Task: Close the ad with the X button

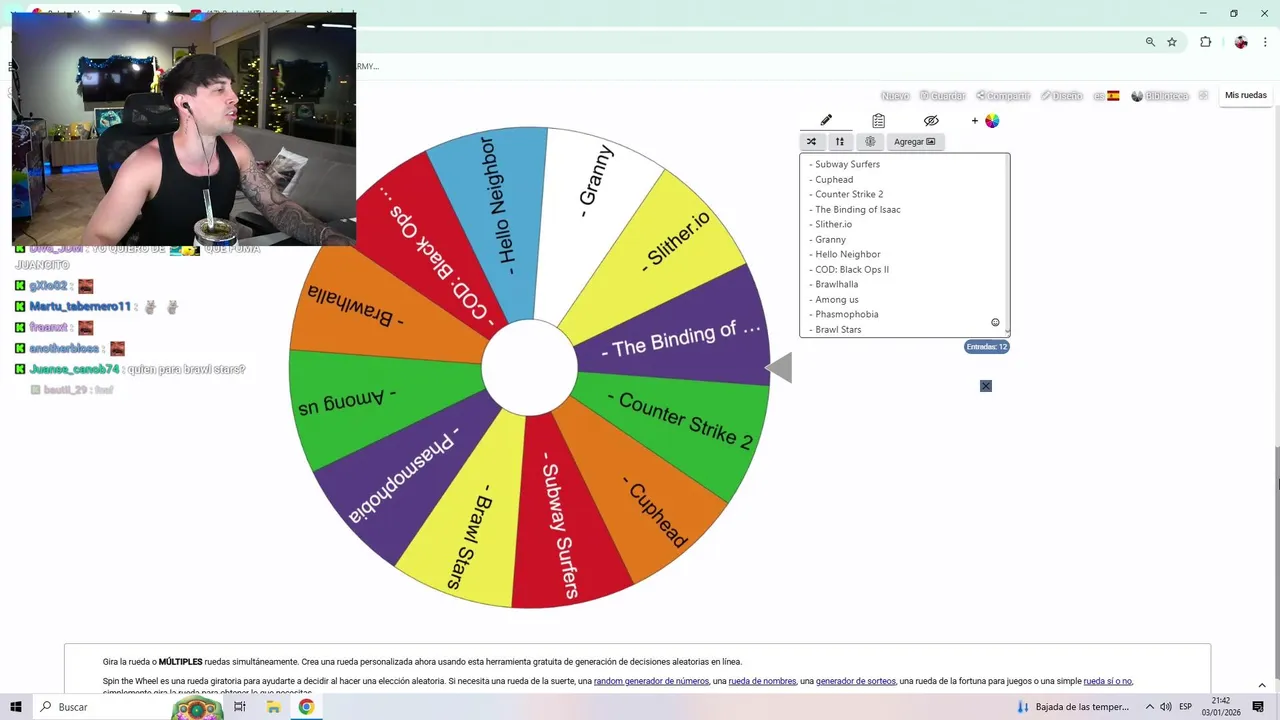Action: tap(986, 386)
